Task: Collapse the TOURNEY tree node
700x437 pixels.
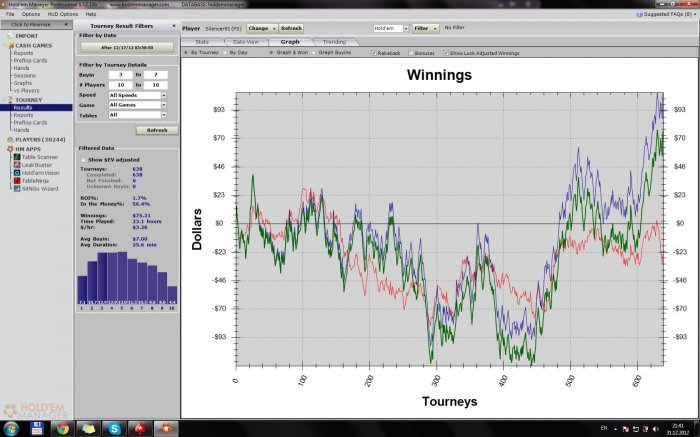Action: pos(4,100)
